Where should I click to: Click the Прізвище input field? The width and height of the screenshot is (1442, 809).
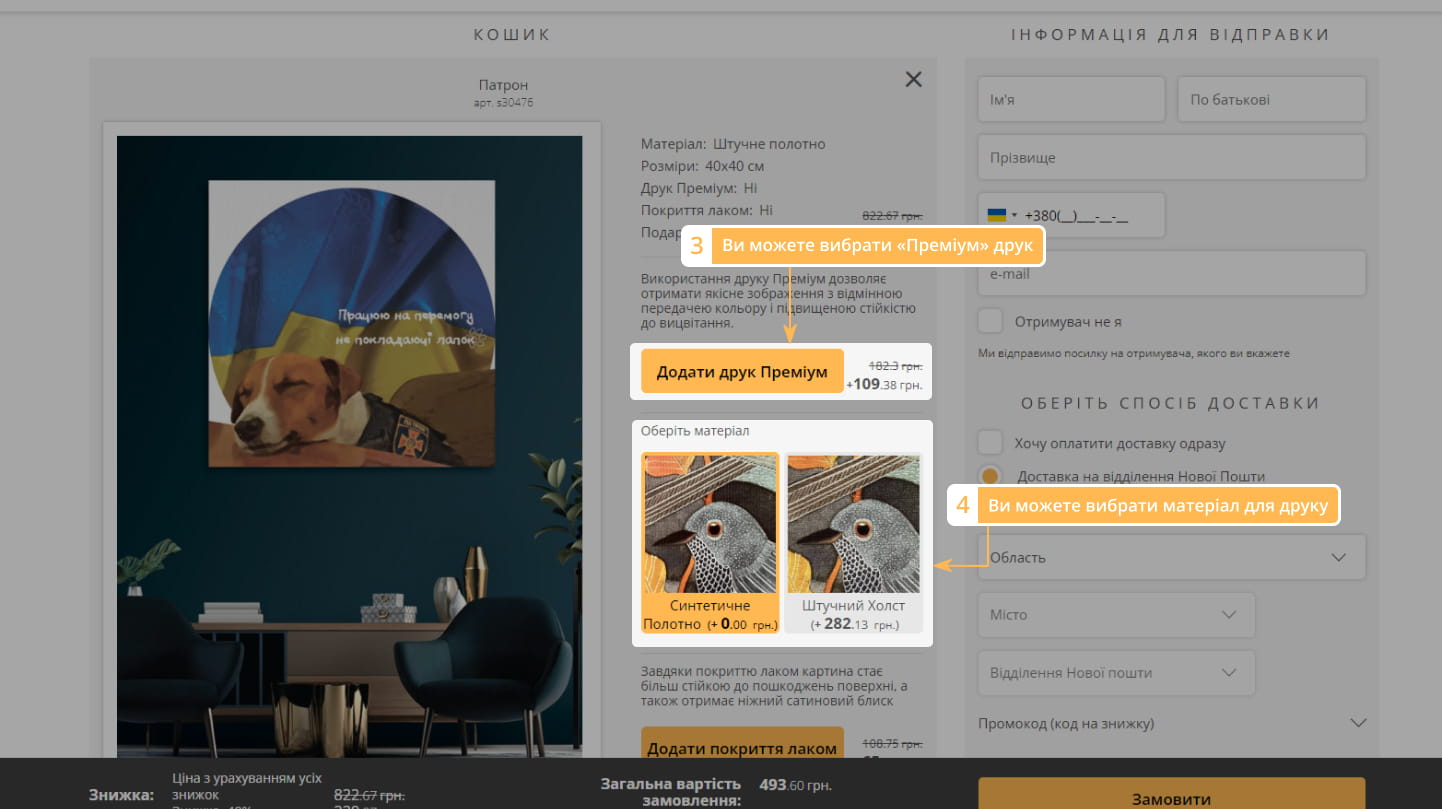[1171, 158]
